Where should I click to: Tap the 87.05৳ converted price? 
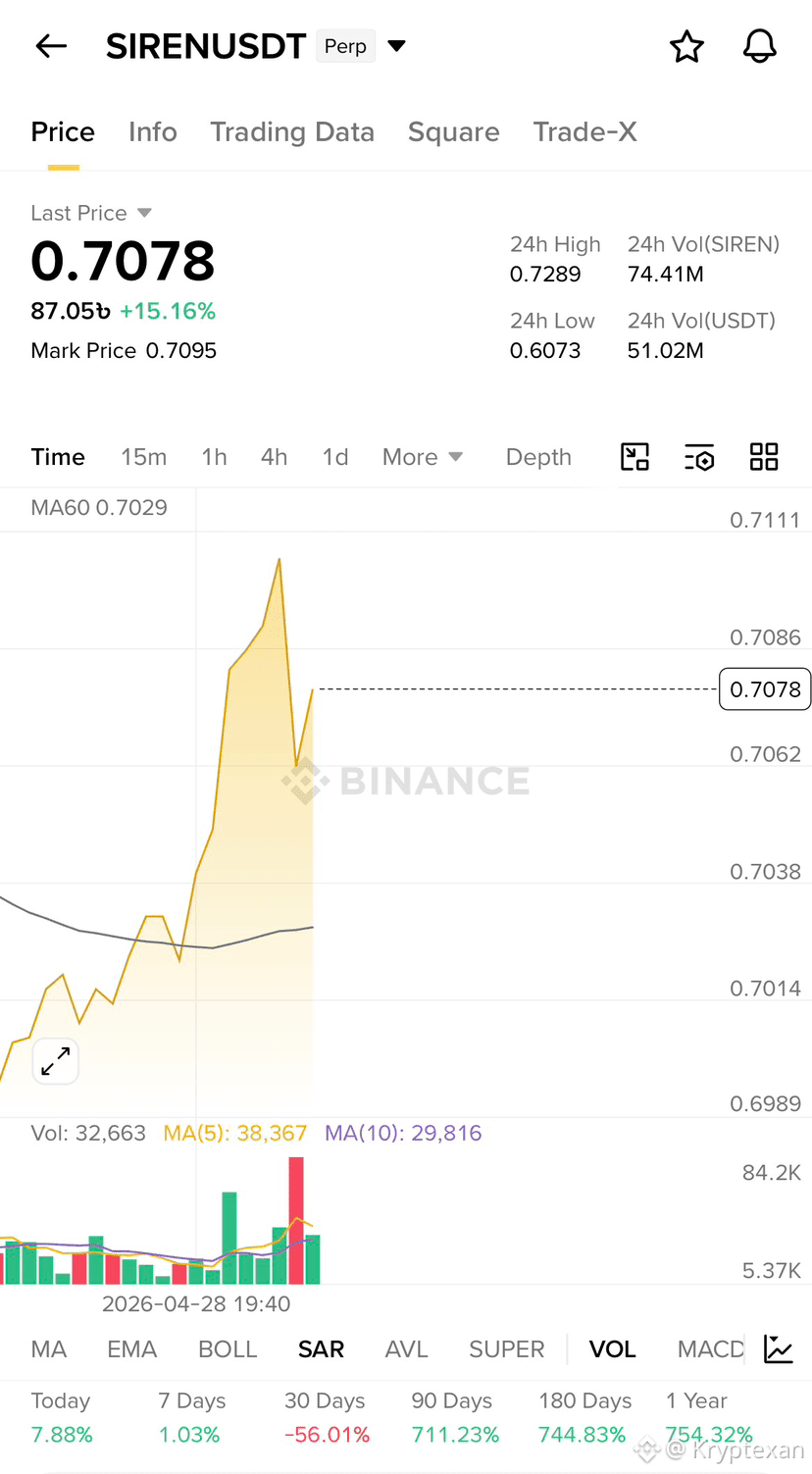tap(71, 311)
